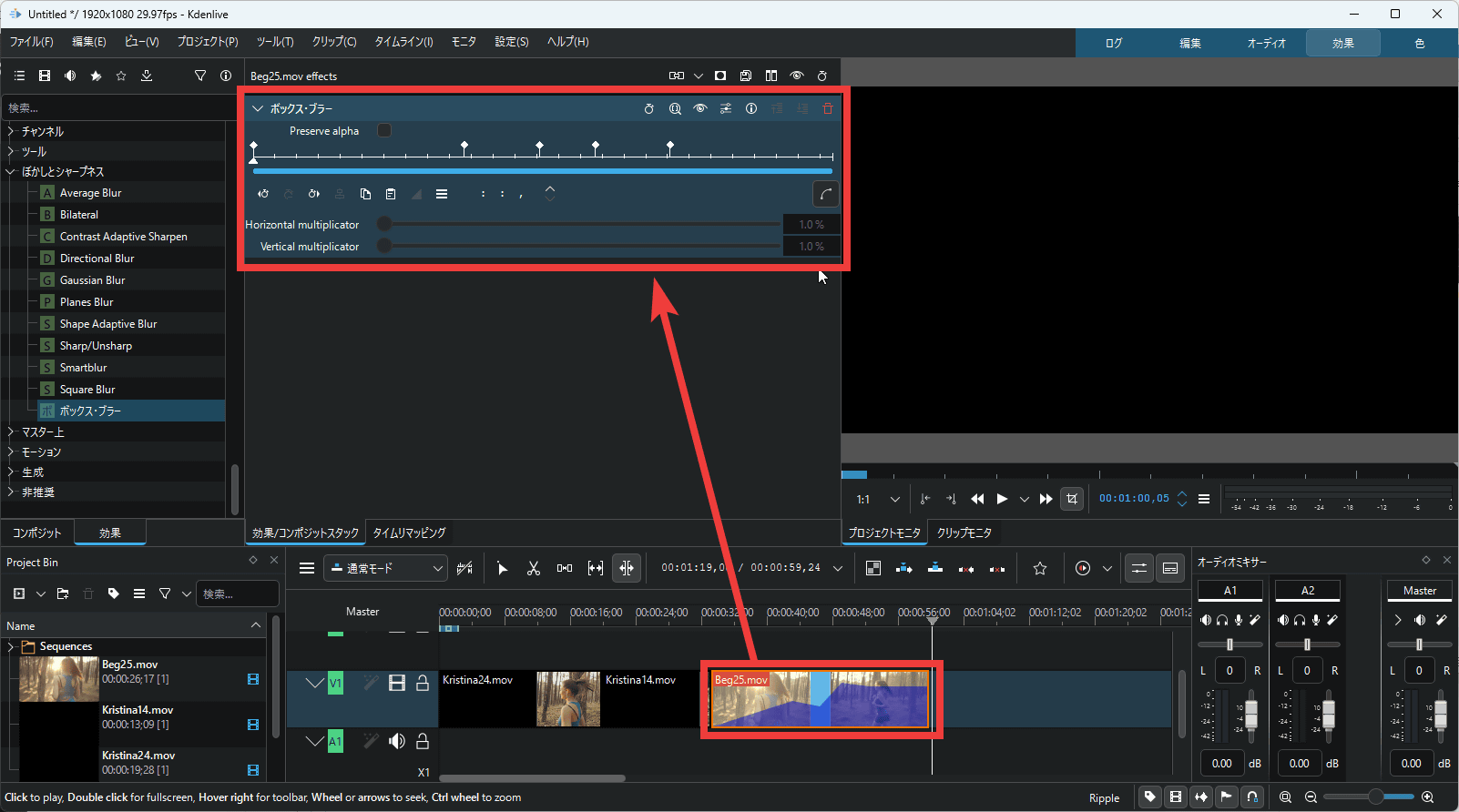Screen dimensions: 1459x812
Task: Collapse the ボックス・ブラー effect panel
Action: coord(258,108)
